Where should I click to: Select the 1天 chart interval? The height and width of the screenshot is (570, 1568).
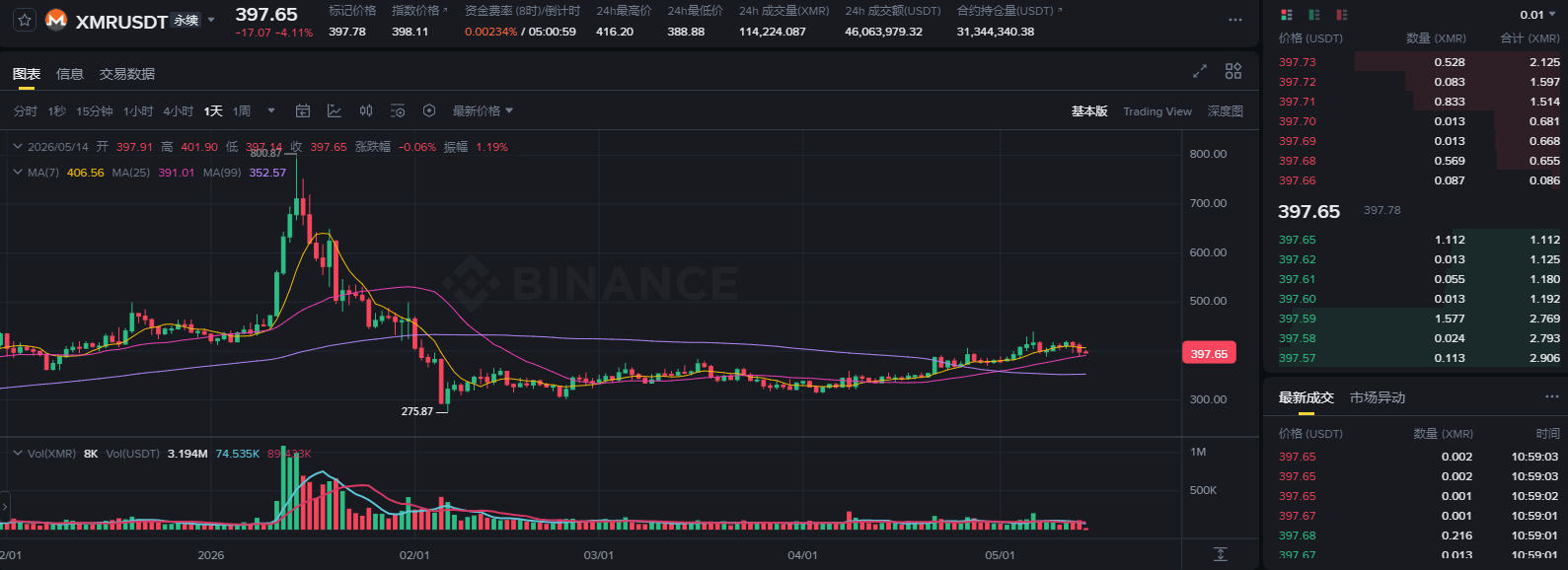pos(213,111)
